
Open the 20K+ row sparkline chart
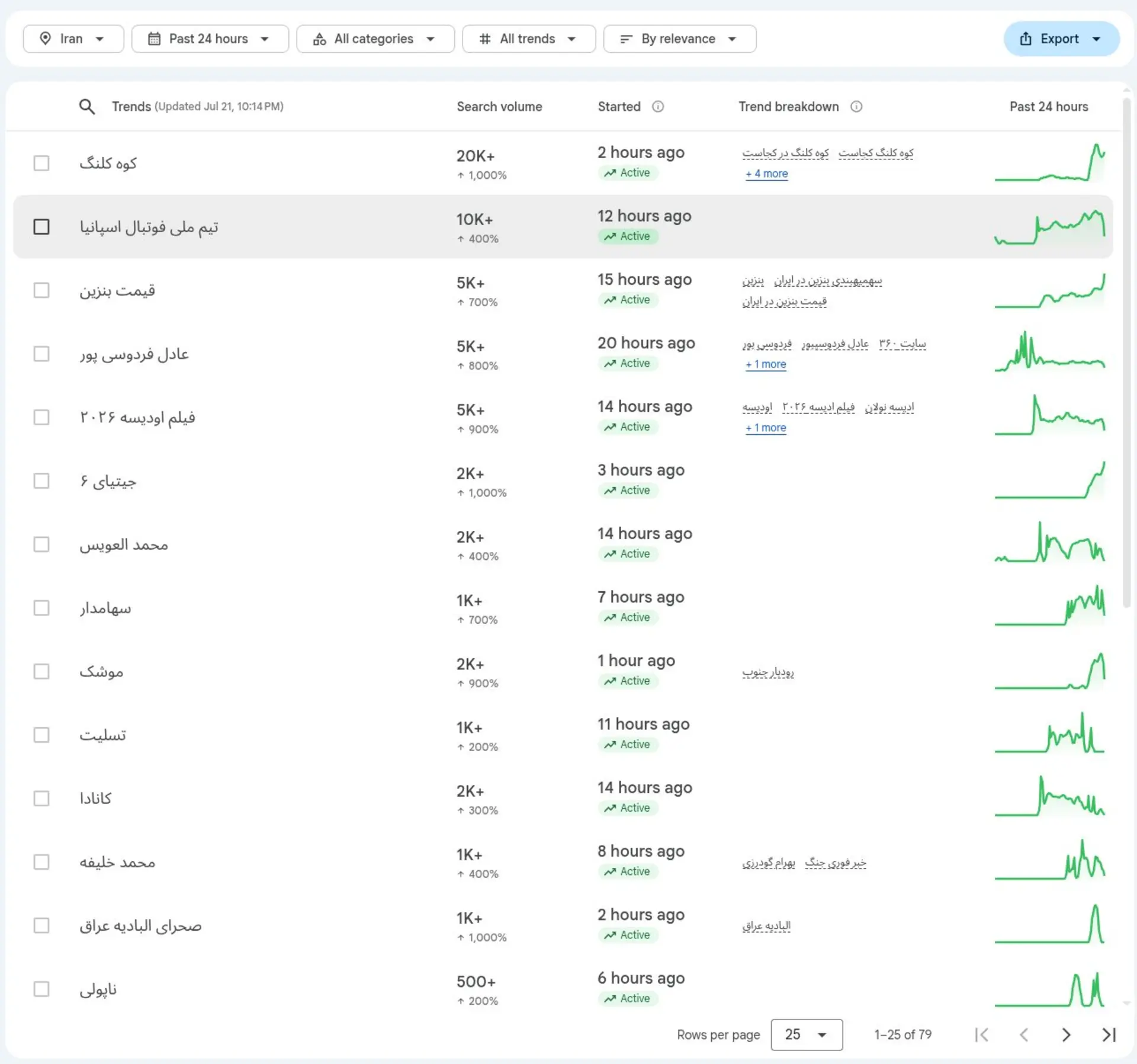tap(1050, 163)
